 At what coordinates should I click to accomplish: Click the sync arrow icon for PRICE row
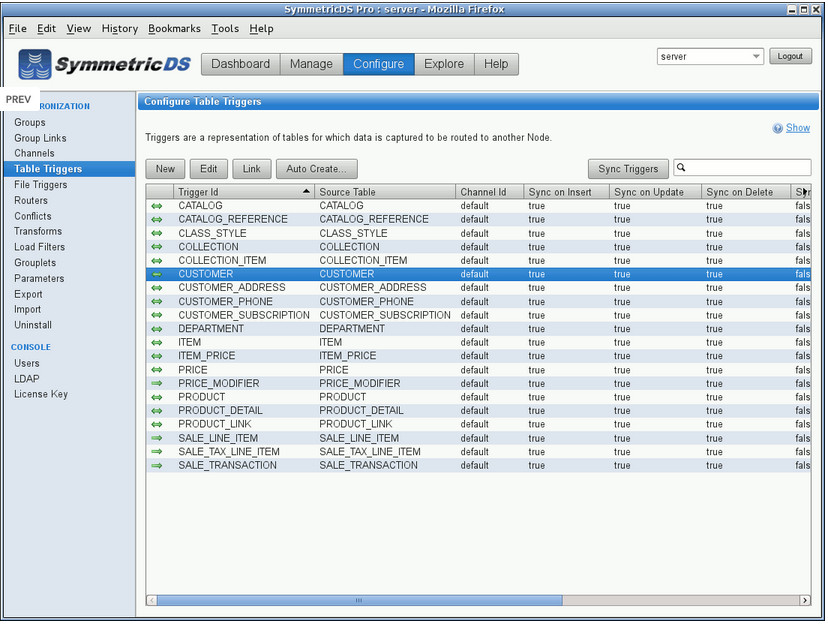157,370
